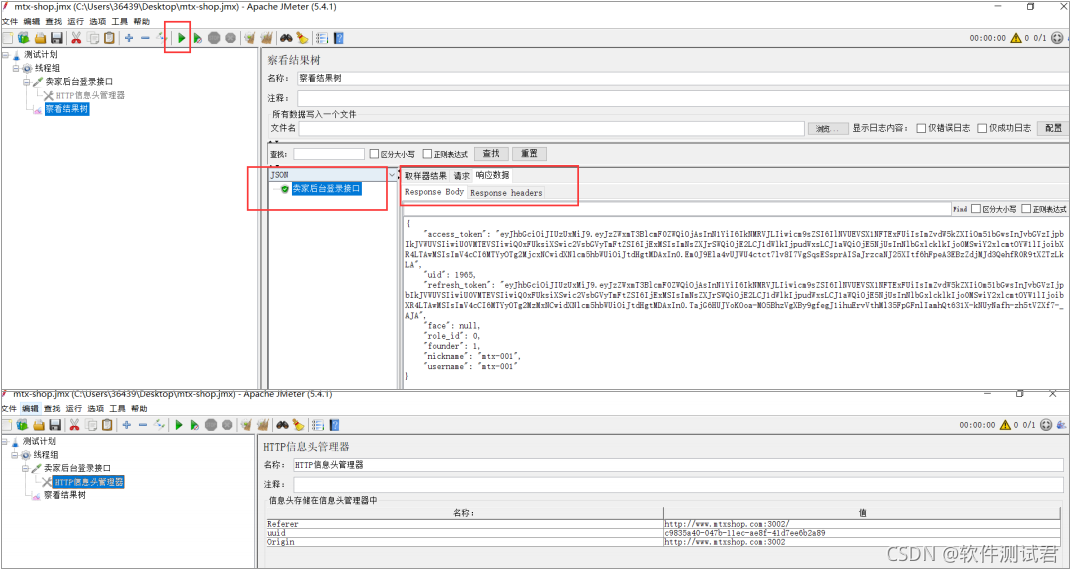Screen dimensions: 1074x572
Task: Click the Templates icon in upper window toolbar
Action: 24,38
